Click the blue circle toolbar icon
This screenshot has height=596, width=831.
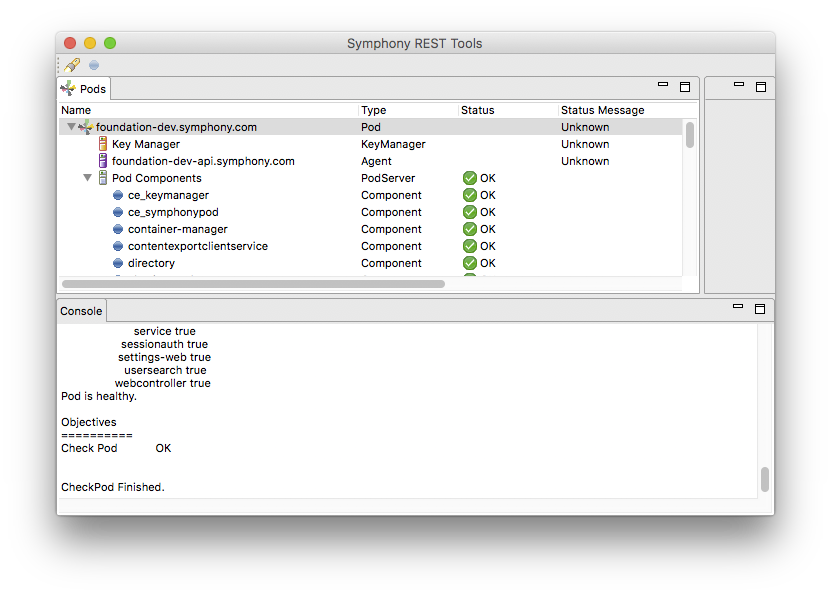point(94,65)
